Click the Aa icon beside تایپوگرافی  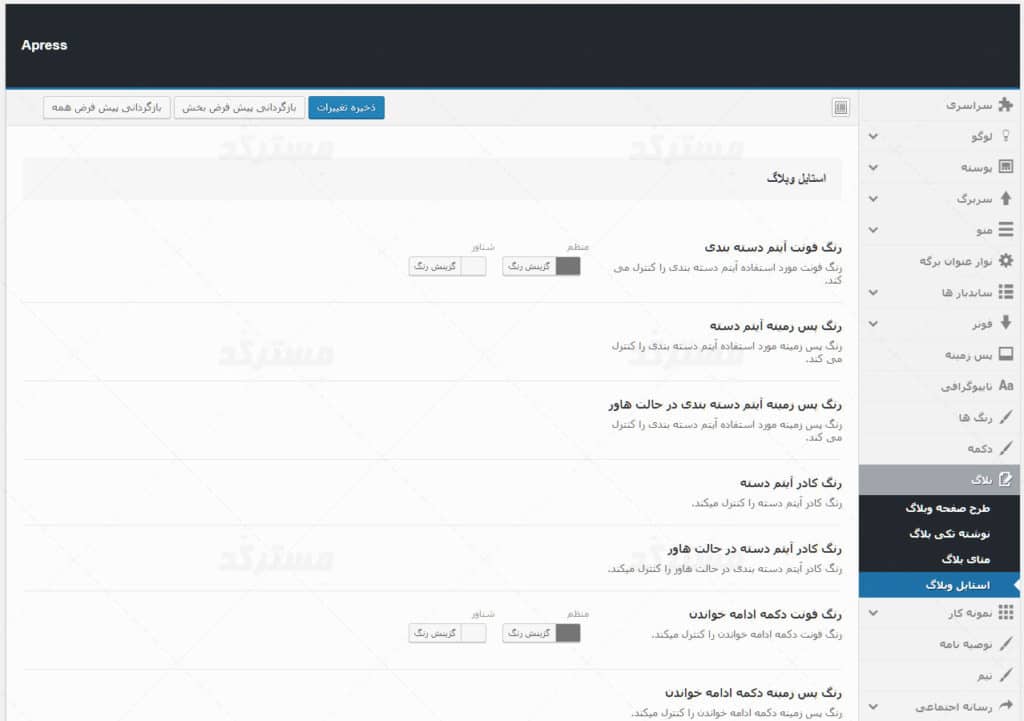(1006, 385)
